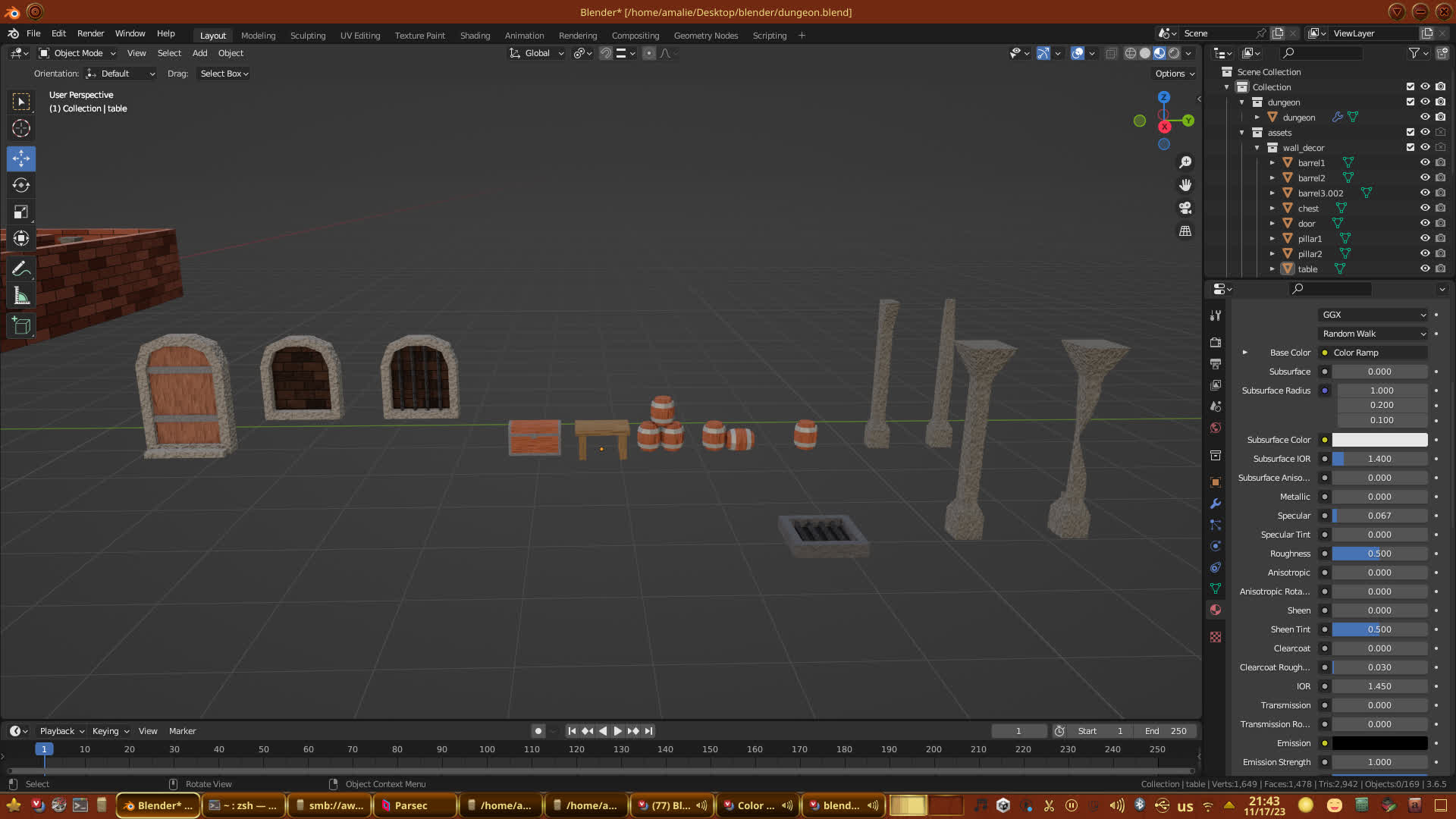The width and height of the screenshot is (1456, 819).
Task: Select the Move tool
Action: pos(21,158)
